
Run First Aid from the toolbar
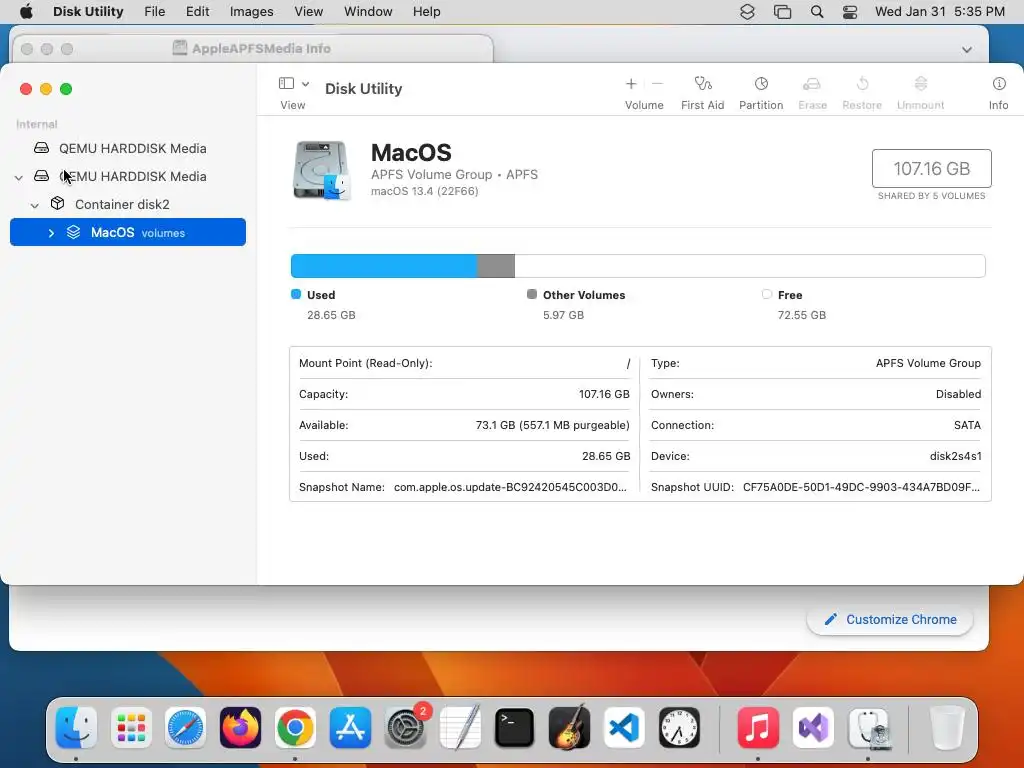click(x=703, y=84)
